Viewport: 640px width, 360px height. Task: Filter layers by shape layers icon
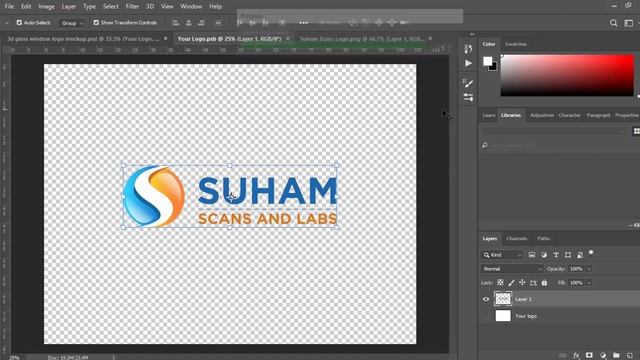point(568,255)
